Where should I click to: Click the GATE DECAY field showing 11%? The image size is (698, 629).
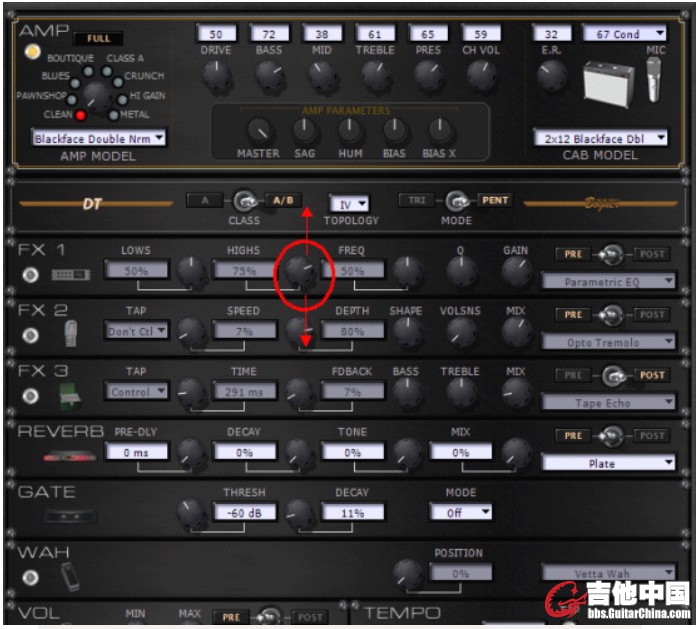pyautogui.click(x=353, y=513)
